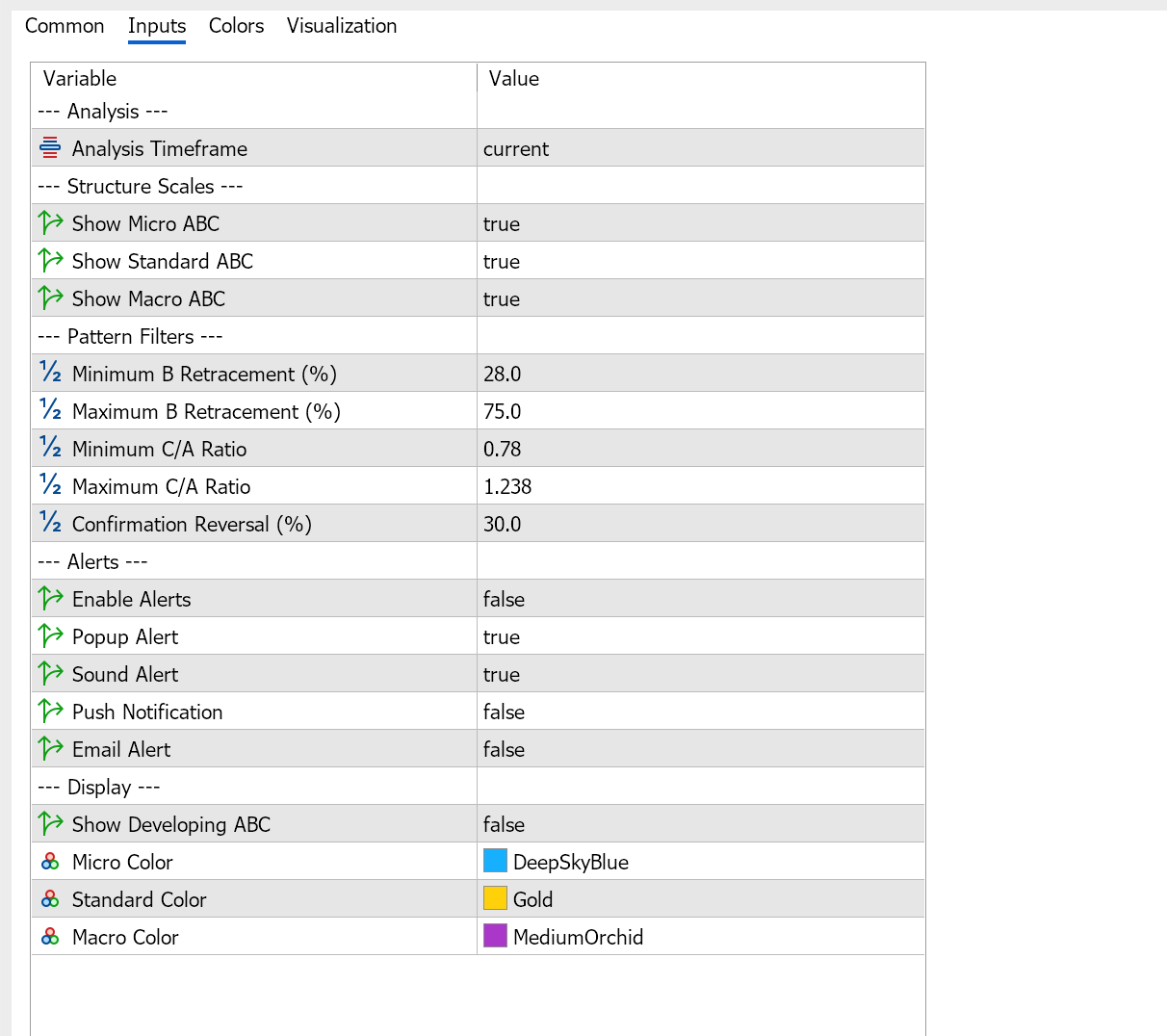Click the Confirmation Reversal fraction icon
The image size is (1167, 1036).
(x=50, y=524)
